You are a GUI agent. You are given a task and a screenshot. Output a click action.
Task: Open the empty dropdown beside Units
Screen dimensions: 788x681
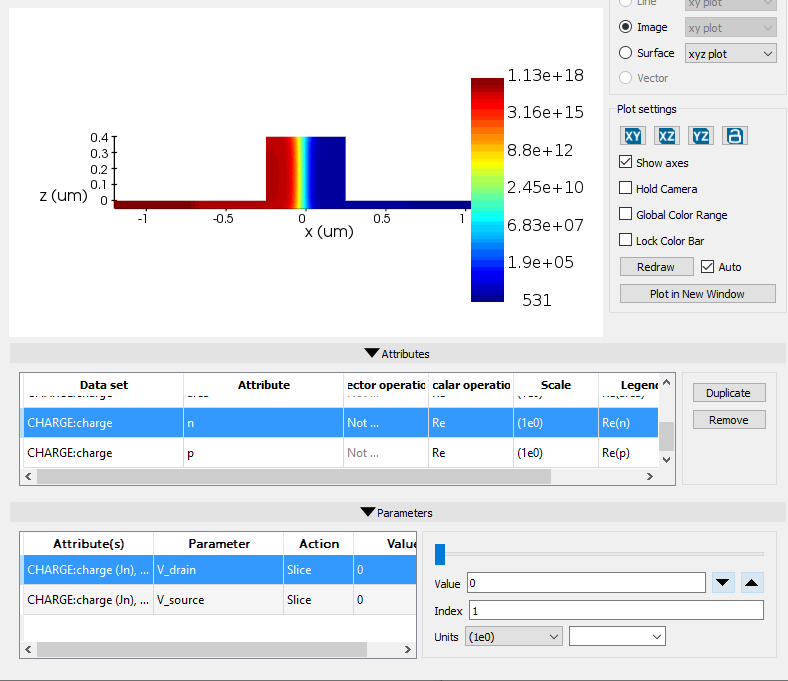(617, 637)
